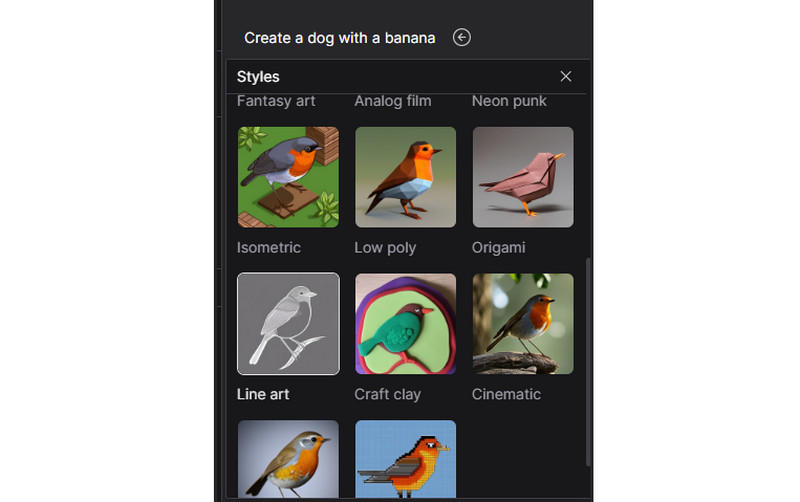Select the pixel art bird thumbnail

(x=405, y=458)
